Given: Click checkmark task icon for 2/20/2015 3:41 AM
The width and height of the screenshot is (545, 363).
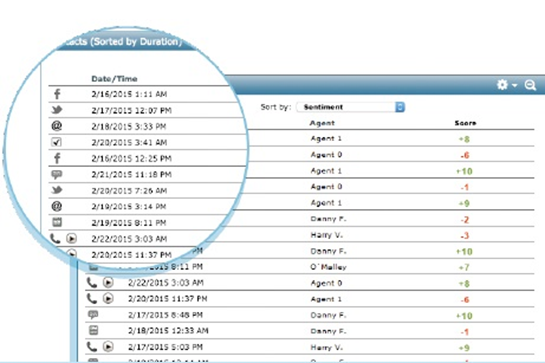Looking at the screenshot, I should point(56,142).
